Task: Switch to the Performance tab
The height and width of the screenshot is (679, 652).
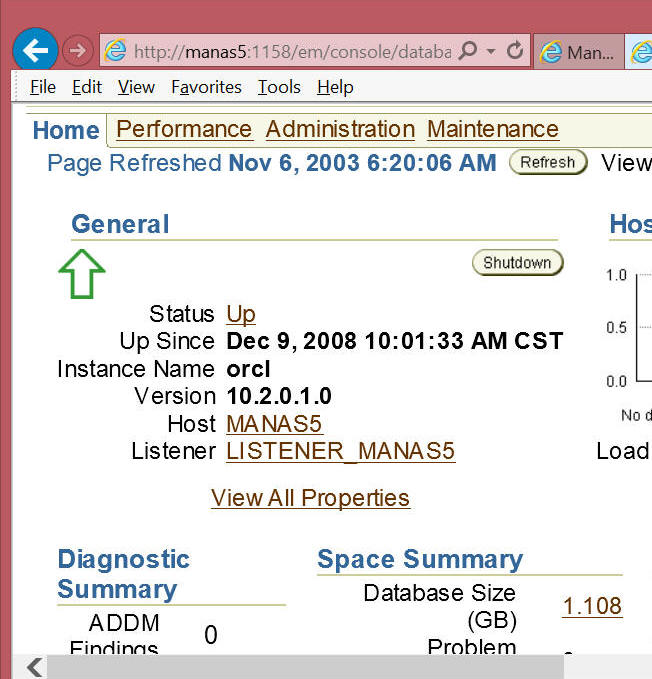Action: pyautogui.click(x=184, y=130)
